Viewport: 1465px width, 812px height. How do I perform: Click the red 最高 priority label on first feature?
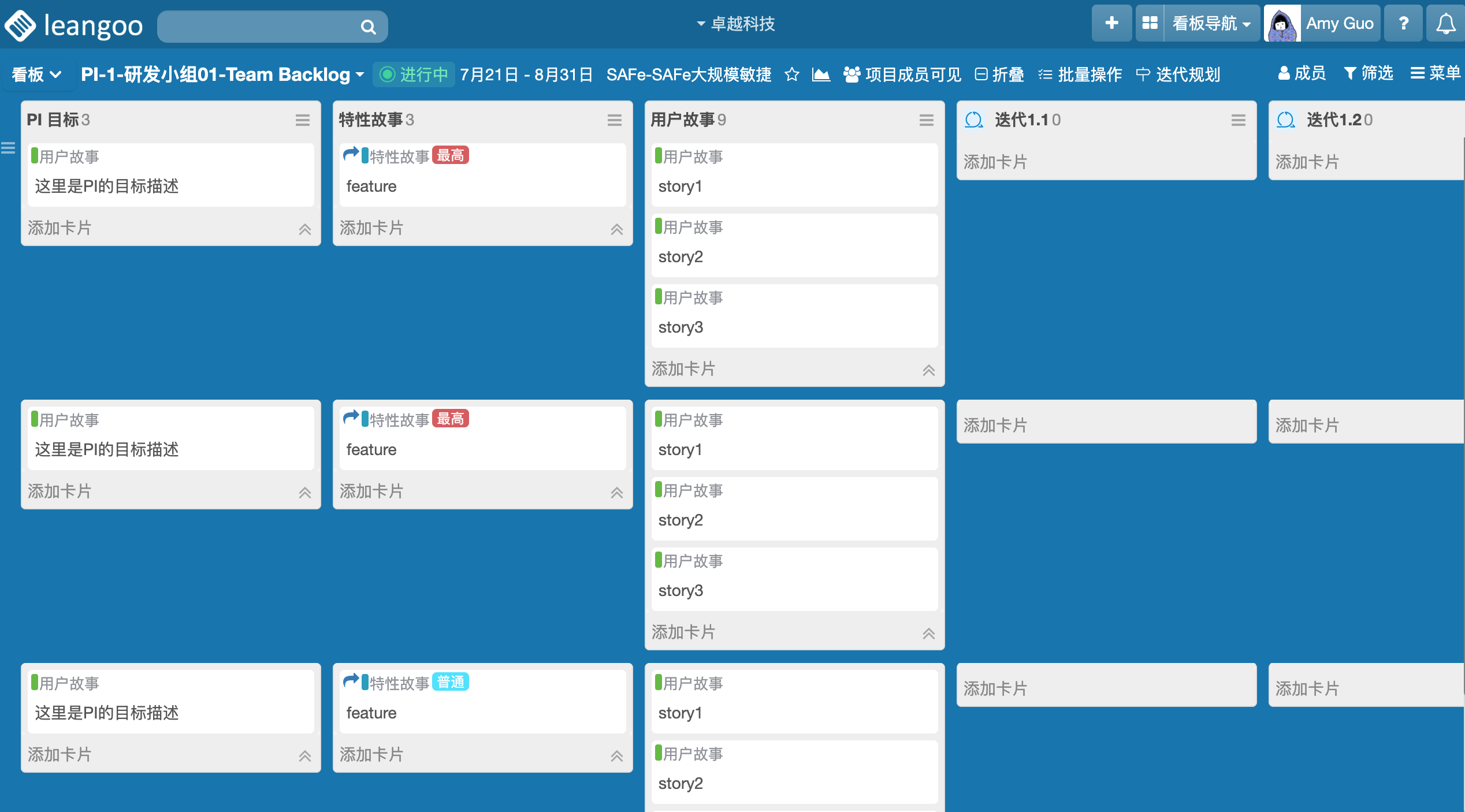[451, 155]
